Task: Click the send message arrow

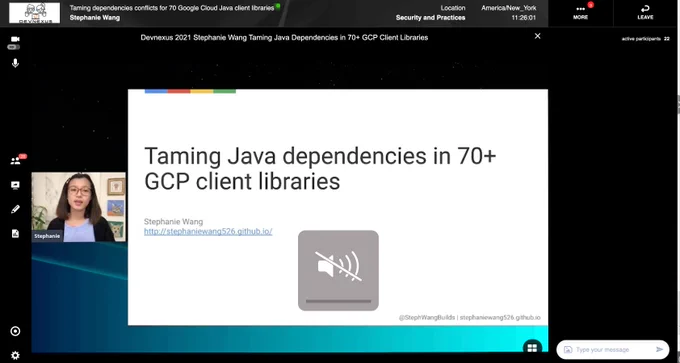Action: point(660,350)
